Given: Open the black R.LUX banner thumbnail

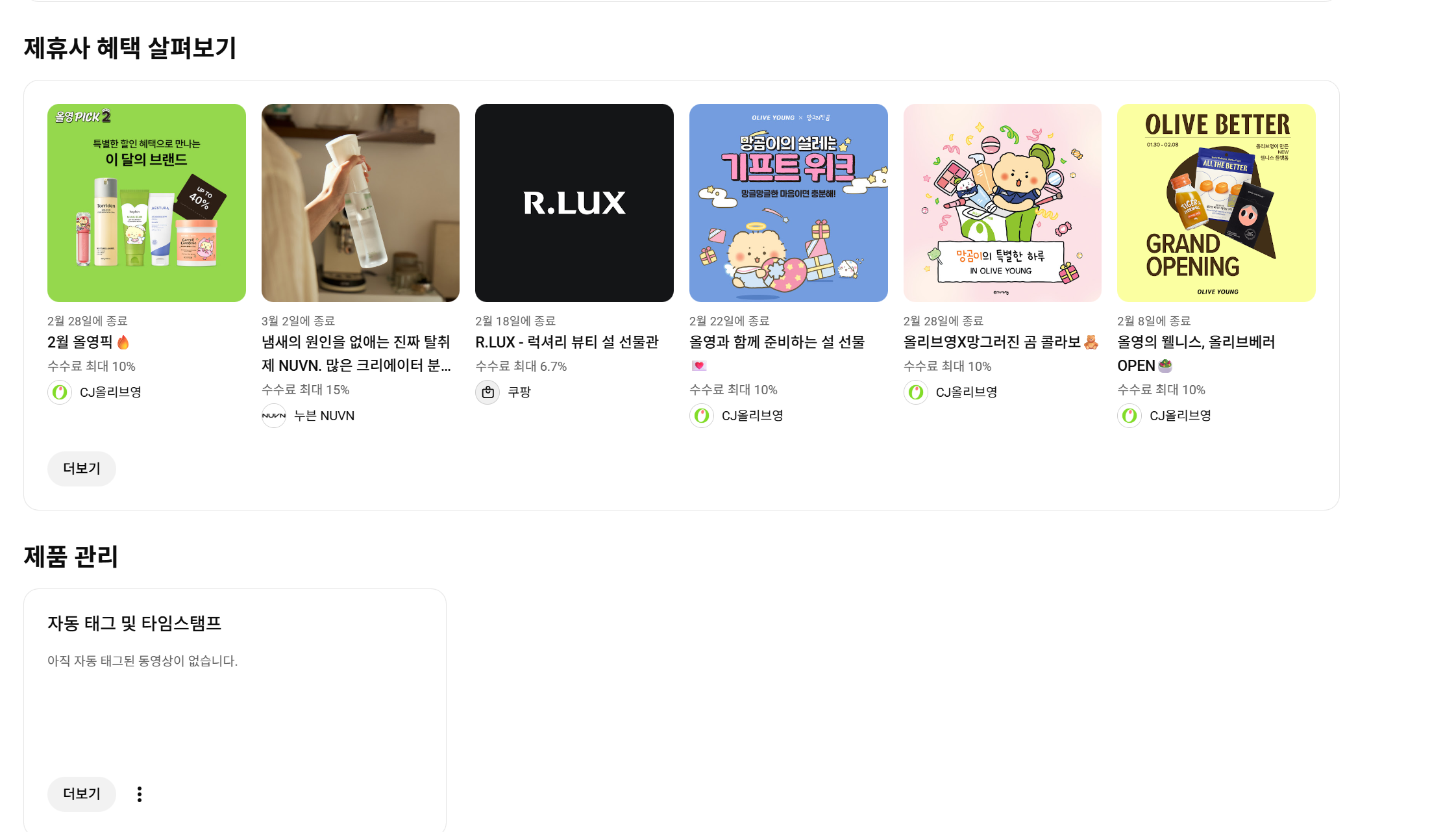Looking at the screenshot, I should click(x=574, y=203).
